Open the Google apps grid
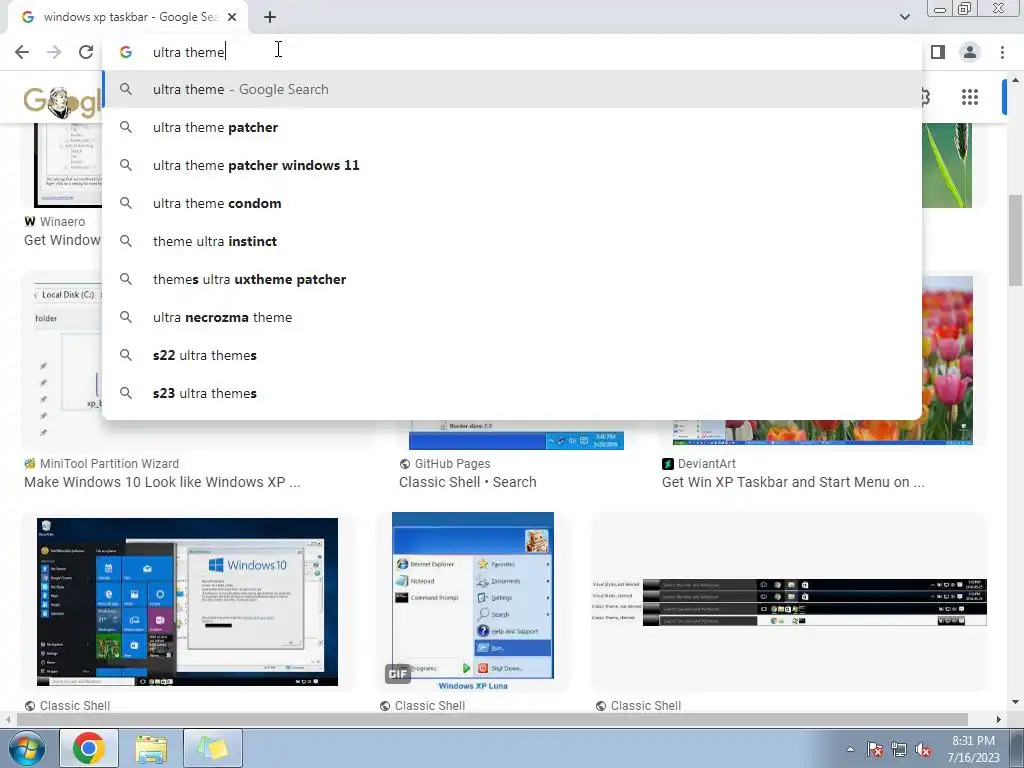 (970, 97)
